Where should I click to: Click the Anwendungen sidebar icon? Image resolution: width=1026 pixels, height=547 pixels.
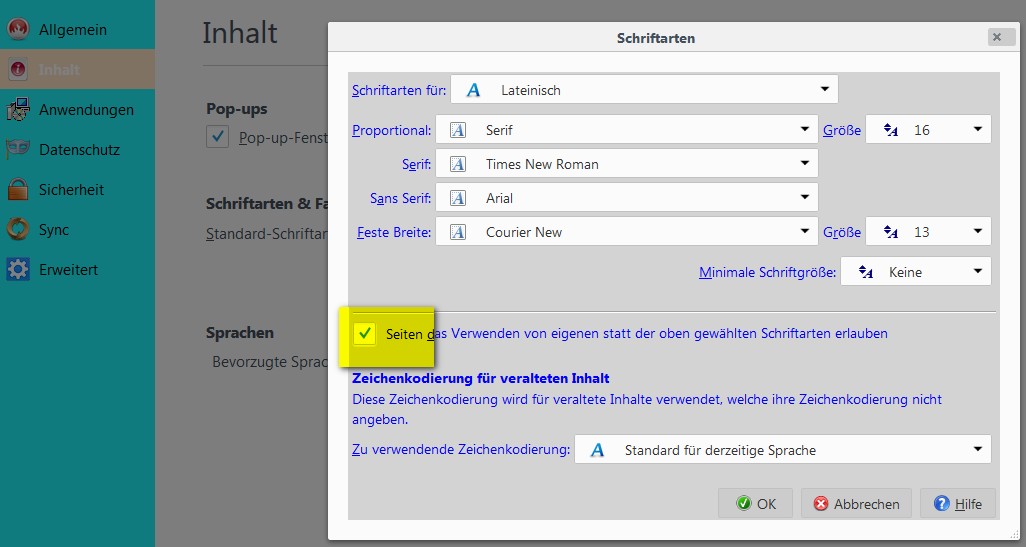[x=18, y=109]
